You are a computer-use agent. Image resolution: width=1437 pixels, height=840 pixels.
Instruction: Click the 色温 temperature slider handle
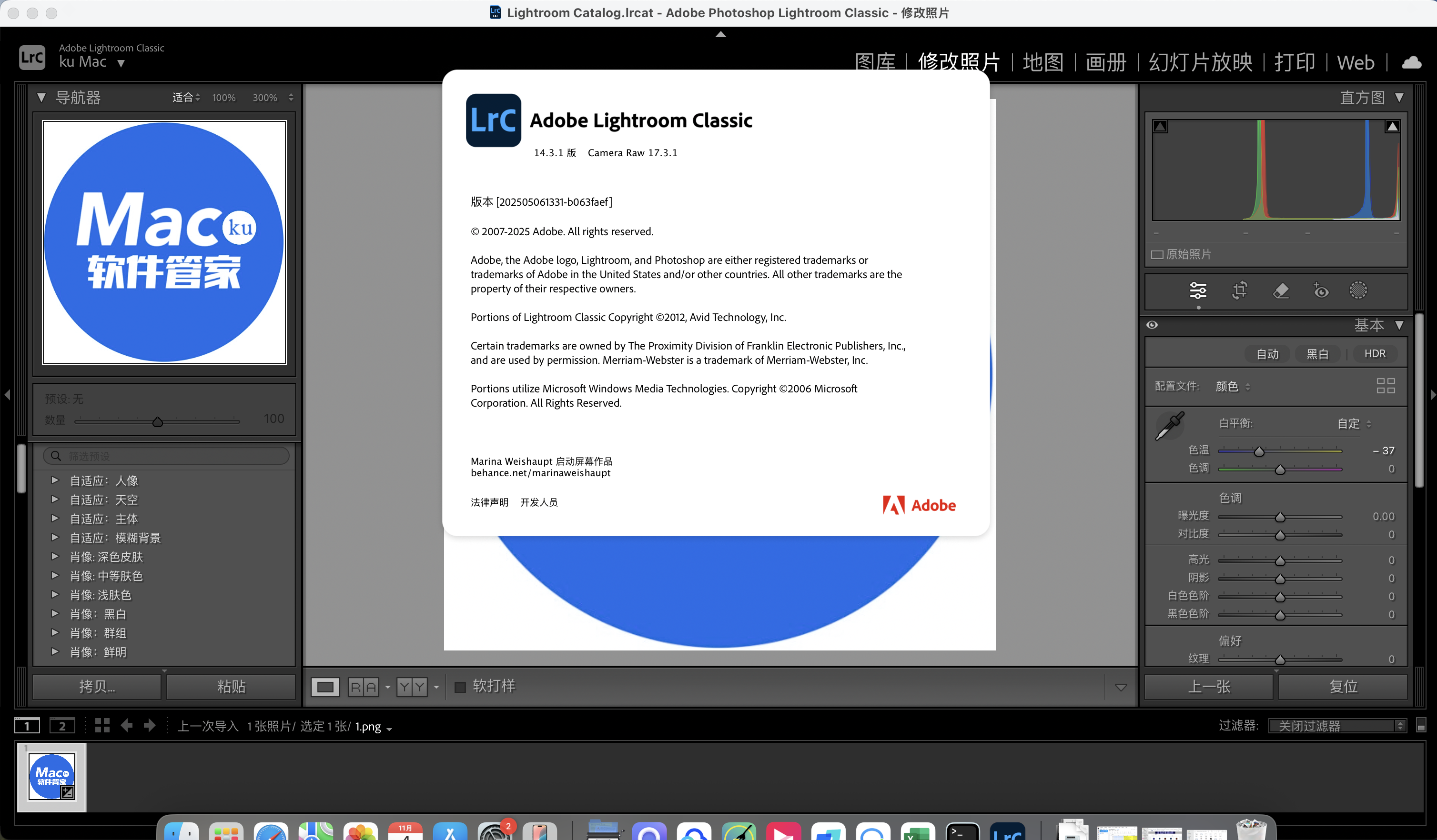[1259, 451]
